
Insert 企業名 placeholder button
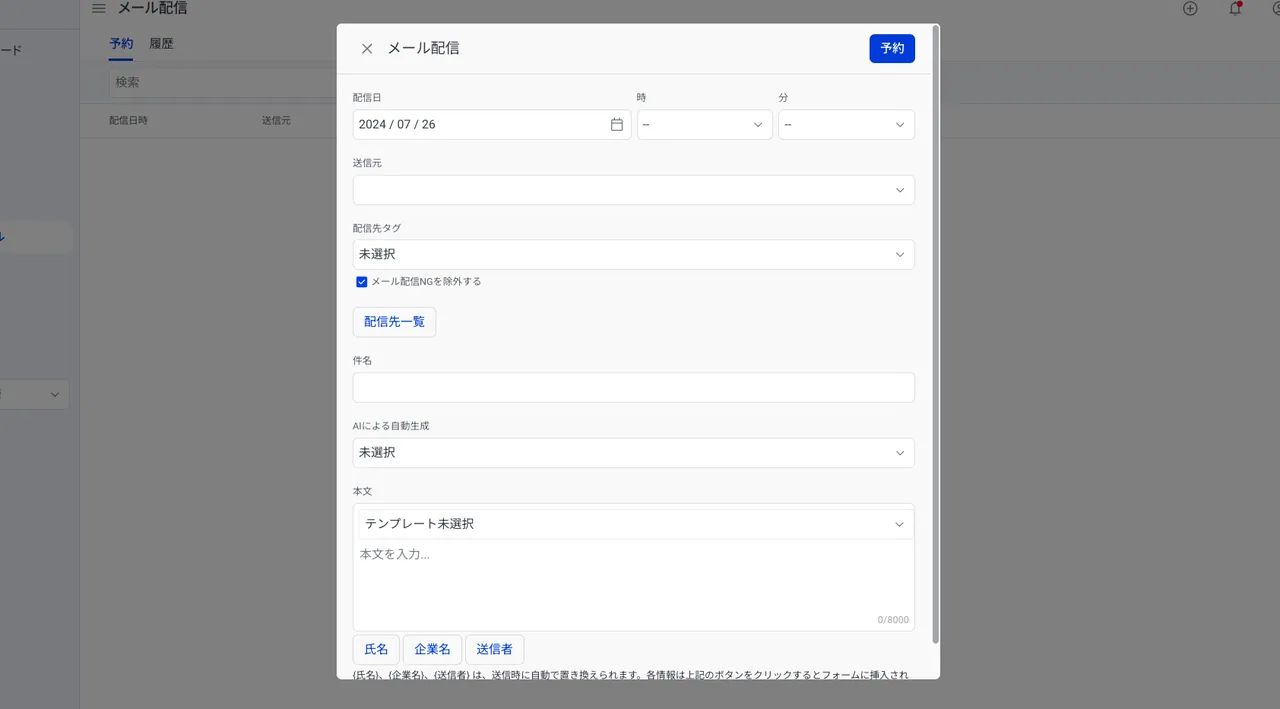coord(432,649)
